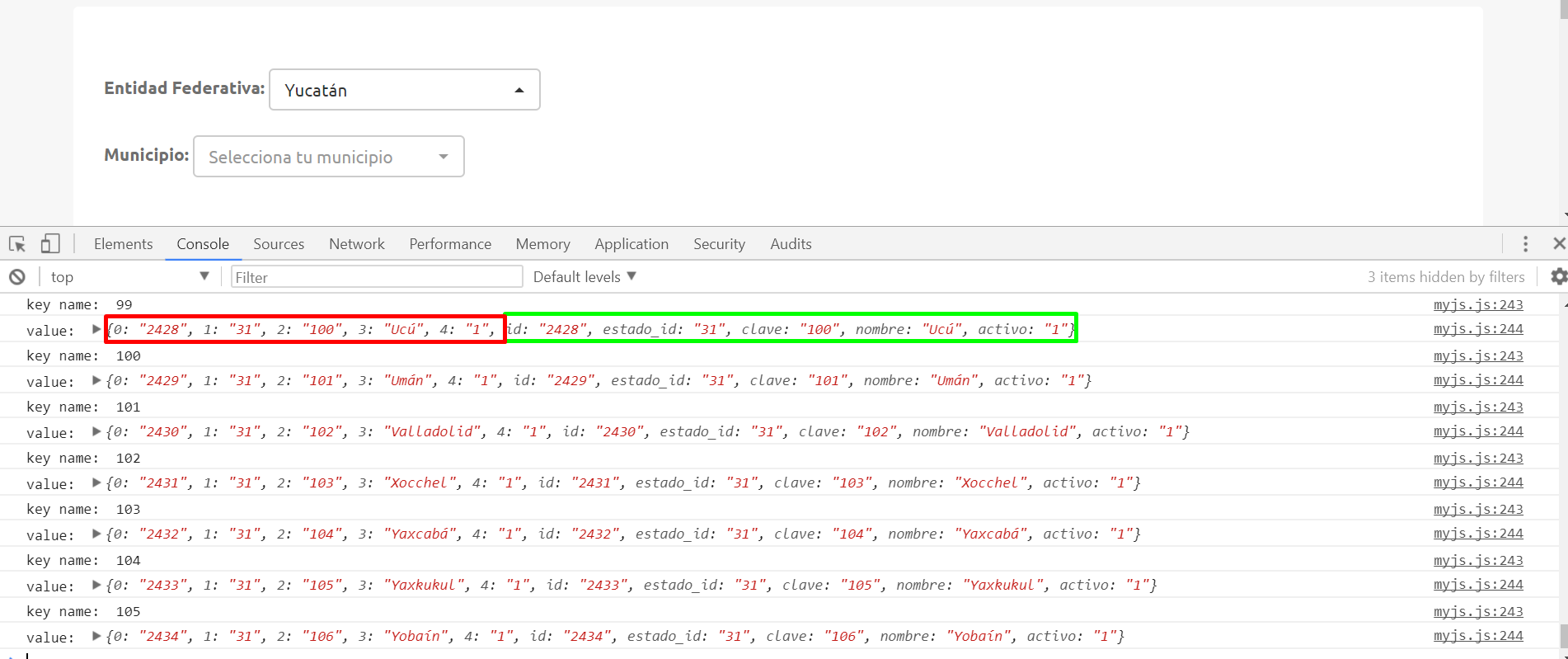Expand the object with nombre Valladolid
Viewport: 1568px width, 659px height.
[96, 431]
